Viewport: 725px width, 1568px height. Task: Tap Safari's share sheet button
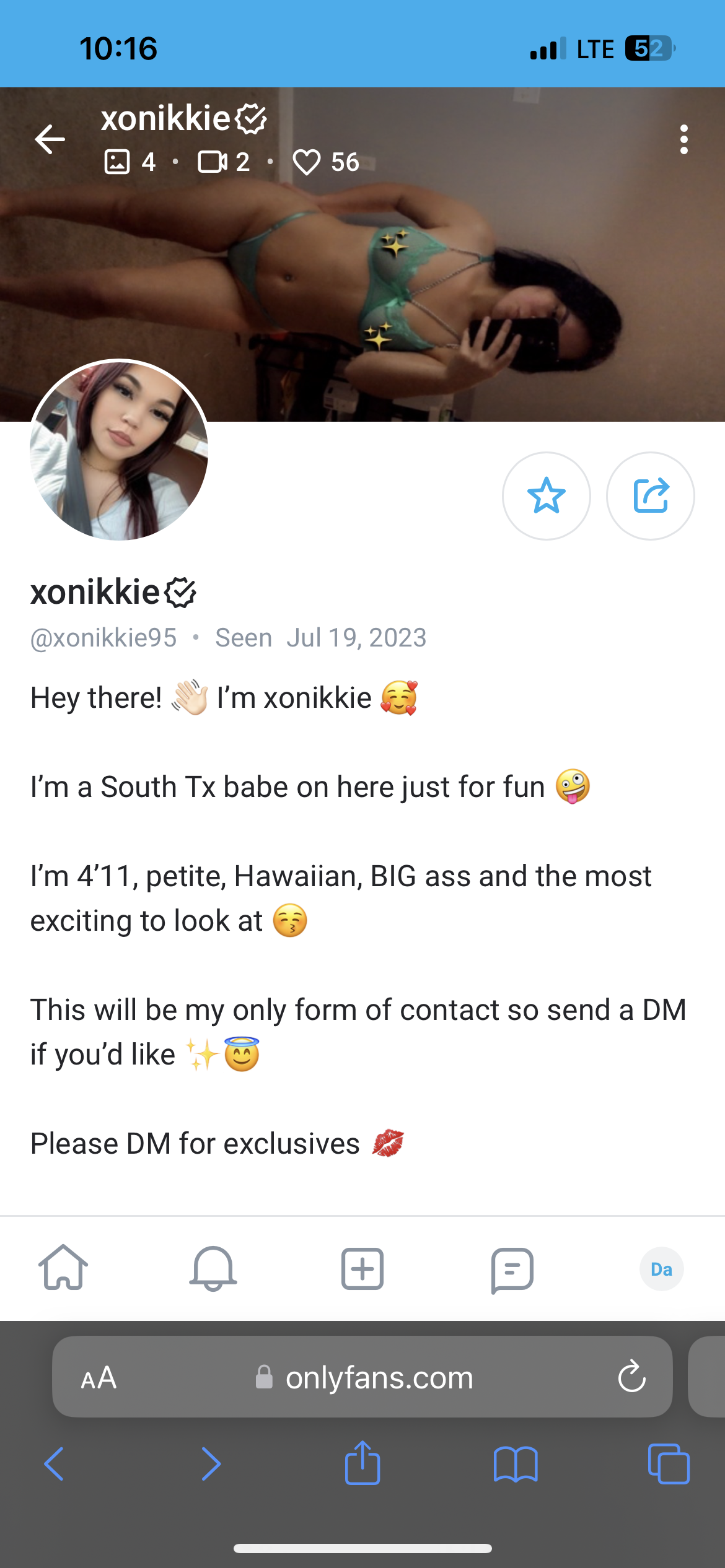coord(362,1463)
